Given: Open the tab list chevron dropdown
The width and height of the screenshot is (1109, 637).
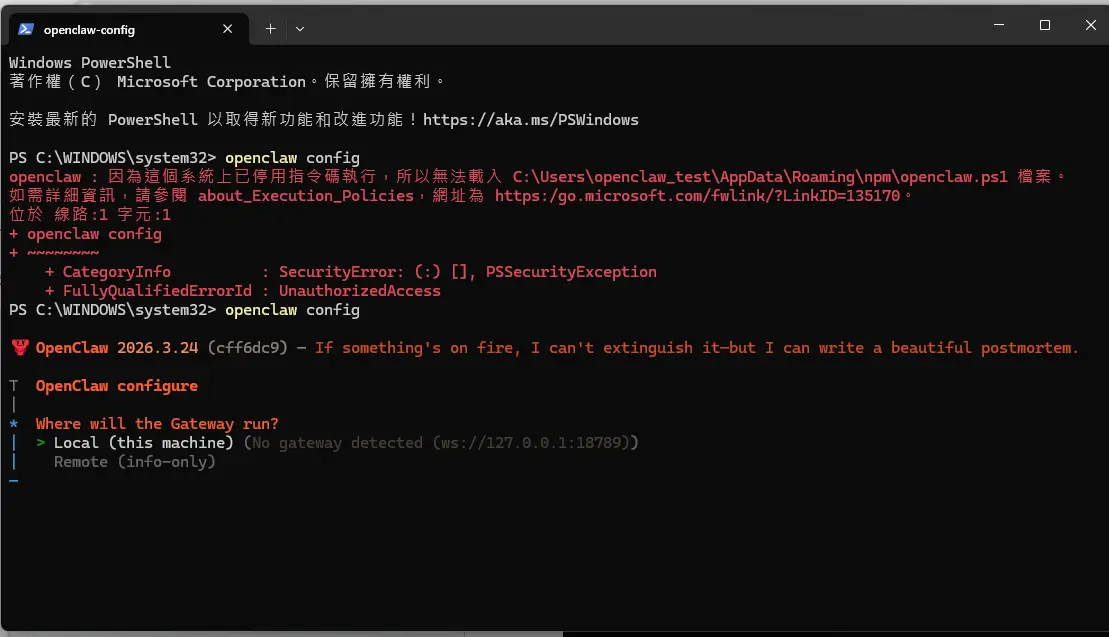Looking at the screenshot, I should coord(299,29).
